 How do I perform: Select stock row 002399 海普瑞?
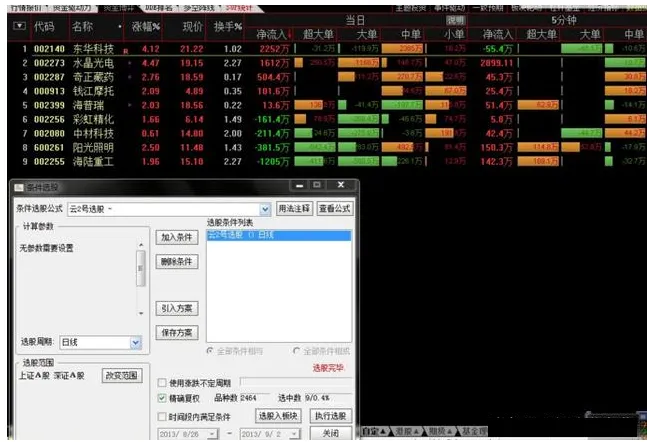tap(327, 105)
